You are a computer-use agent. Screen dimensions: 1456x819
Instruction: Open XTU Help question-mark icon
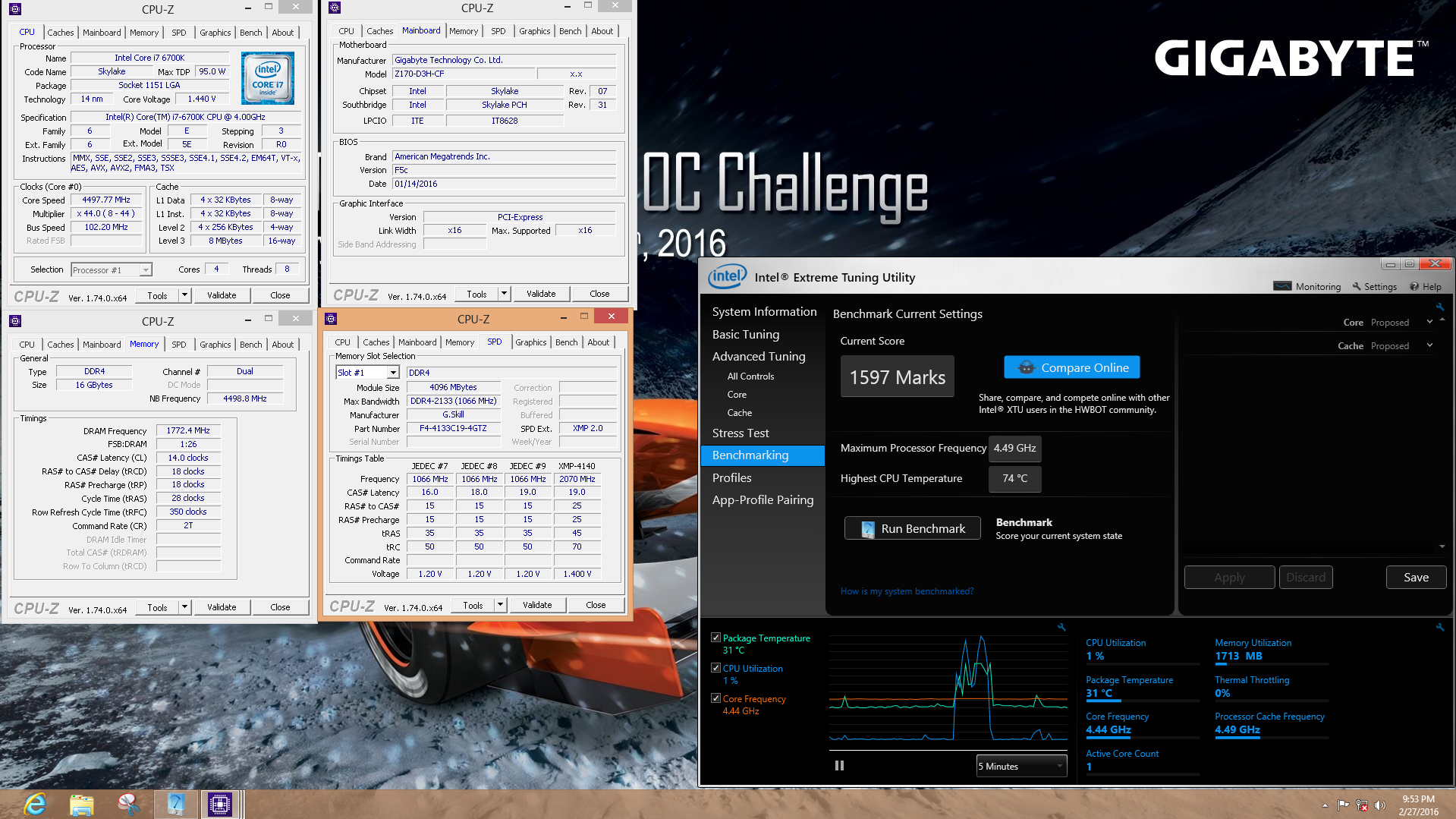1414,286
